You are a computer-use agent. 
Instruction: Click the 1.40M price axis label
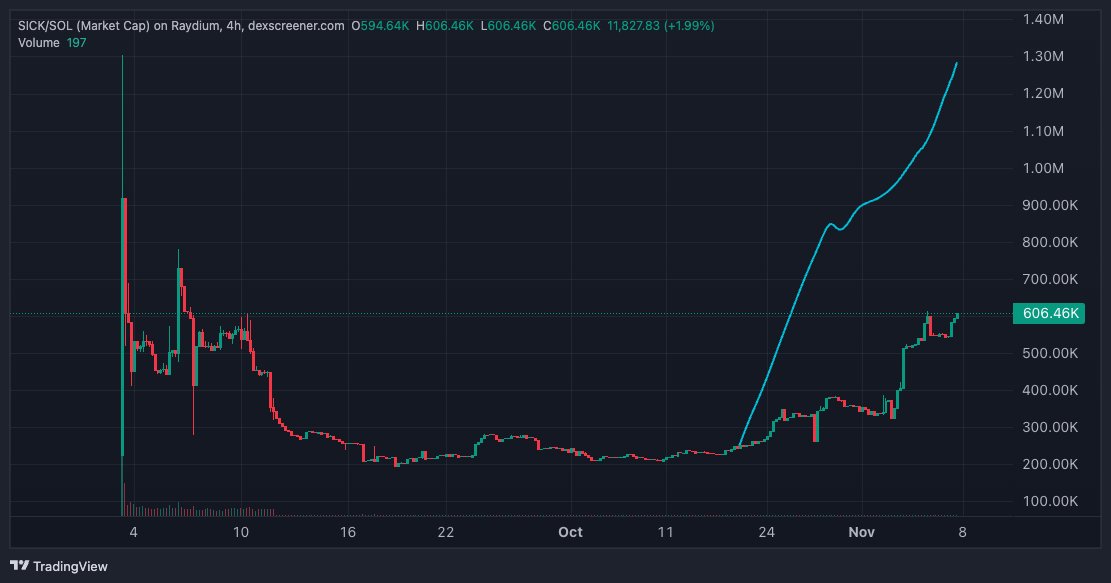tap(1043, 19)
